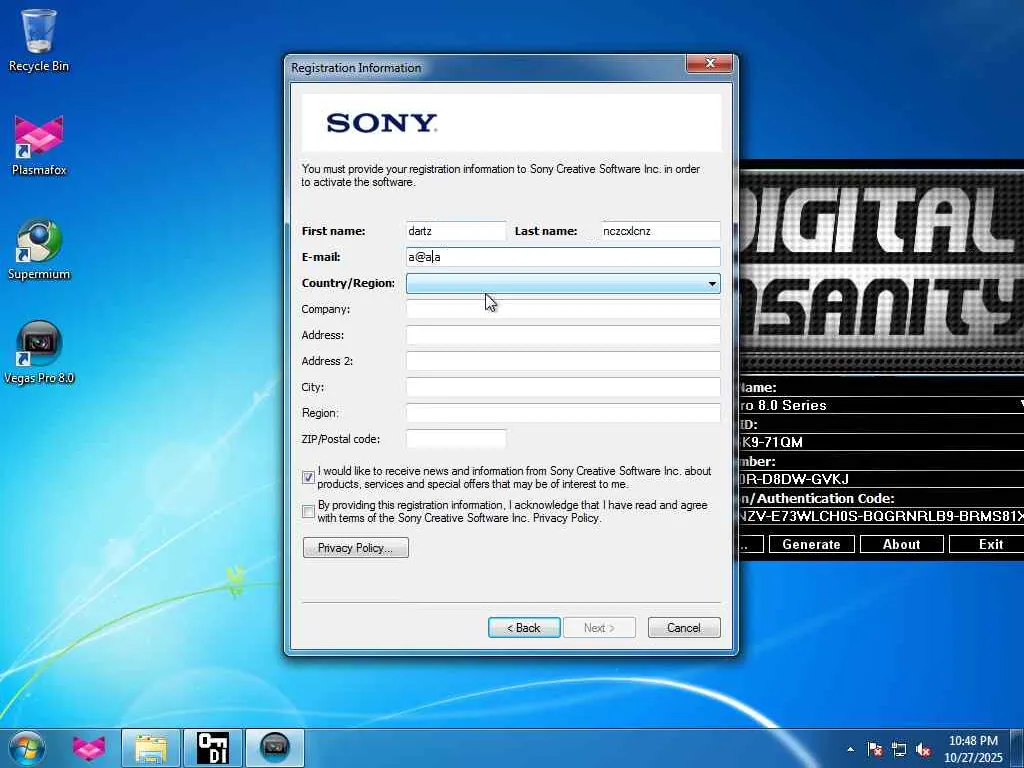Toggle the receive news and information checkbox
The image size is (1024, 768).
click(x=308, y=477)
